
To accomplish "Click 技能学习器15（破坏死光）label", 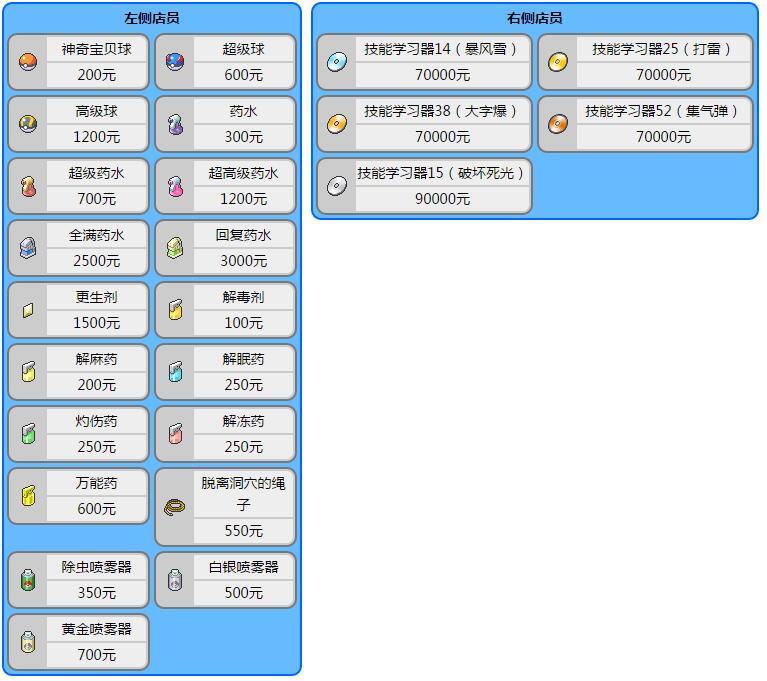I will click(442, 173).
